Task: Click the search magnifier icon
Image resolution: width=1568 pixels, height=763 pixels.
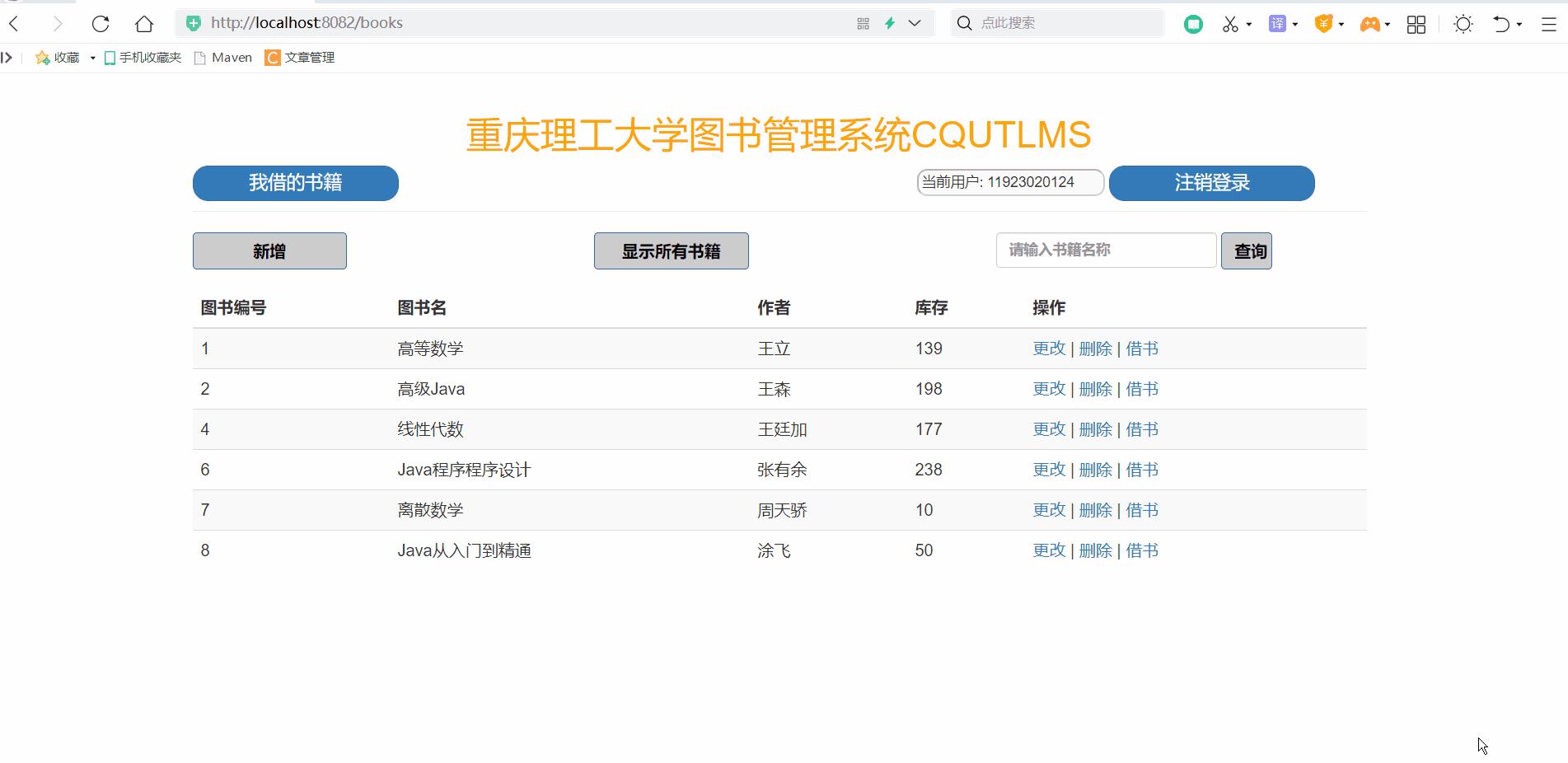Action: pyautogui.click(x=964, y=23)
